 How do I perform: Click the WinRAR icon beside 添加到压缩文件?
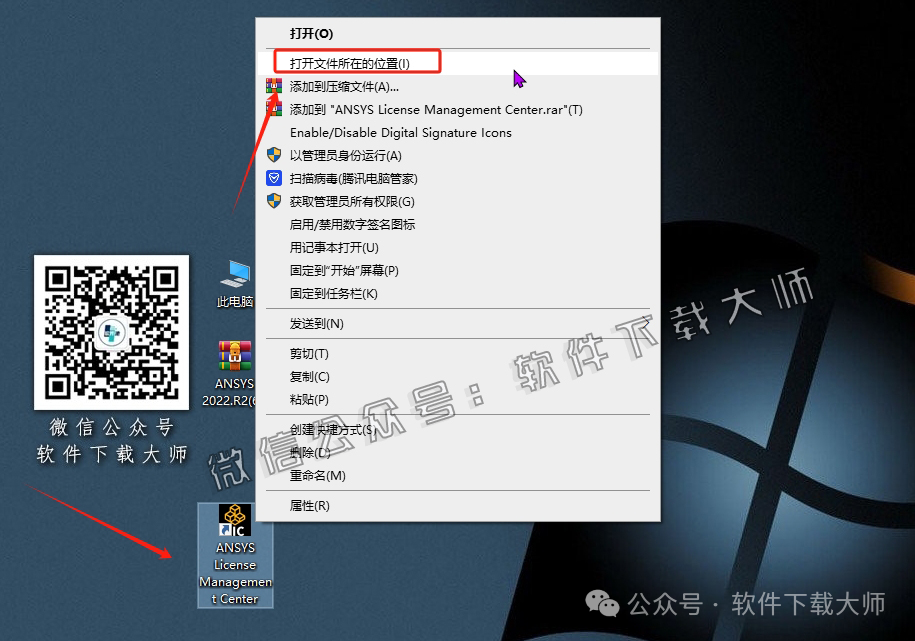coord(276,86)
